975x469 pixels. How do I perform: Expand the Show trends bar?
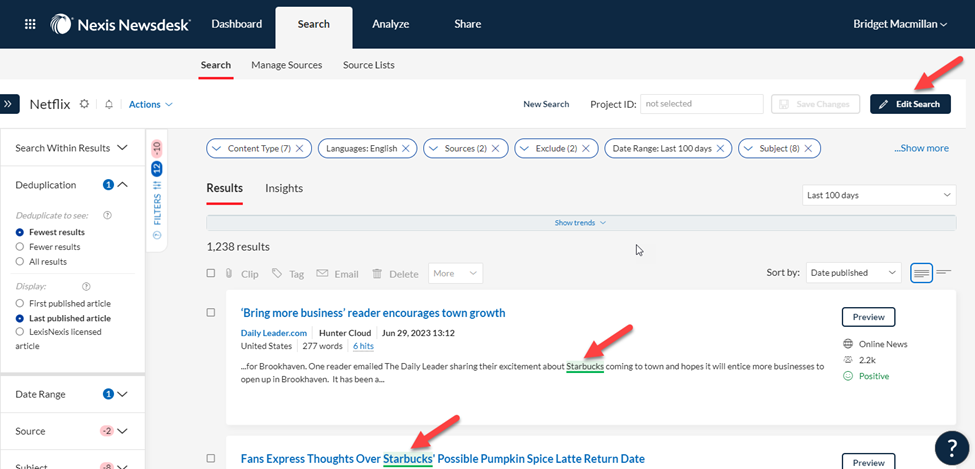(581, 223)
